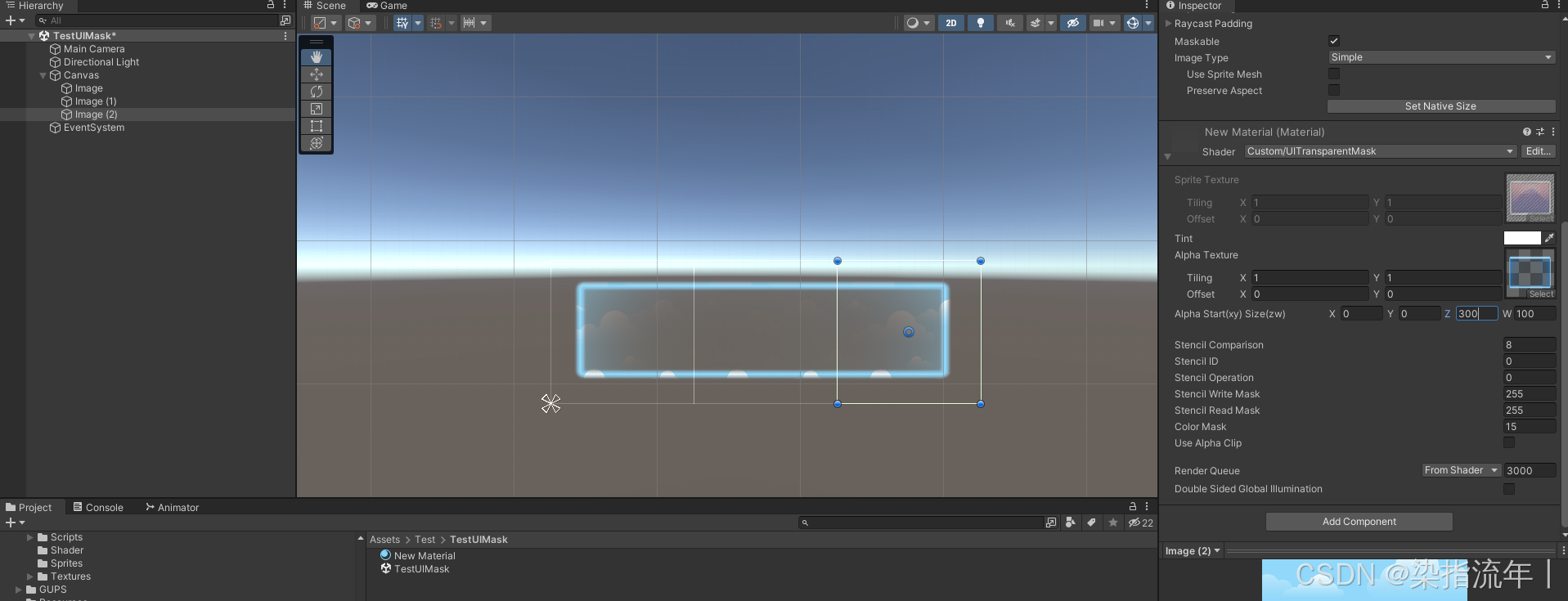Select Directional Light in Hierarchy
1568x601 pixels.
[x=101, y=62]
